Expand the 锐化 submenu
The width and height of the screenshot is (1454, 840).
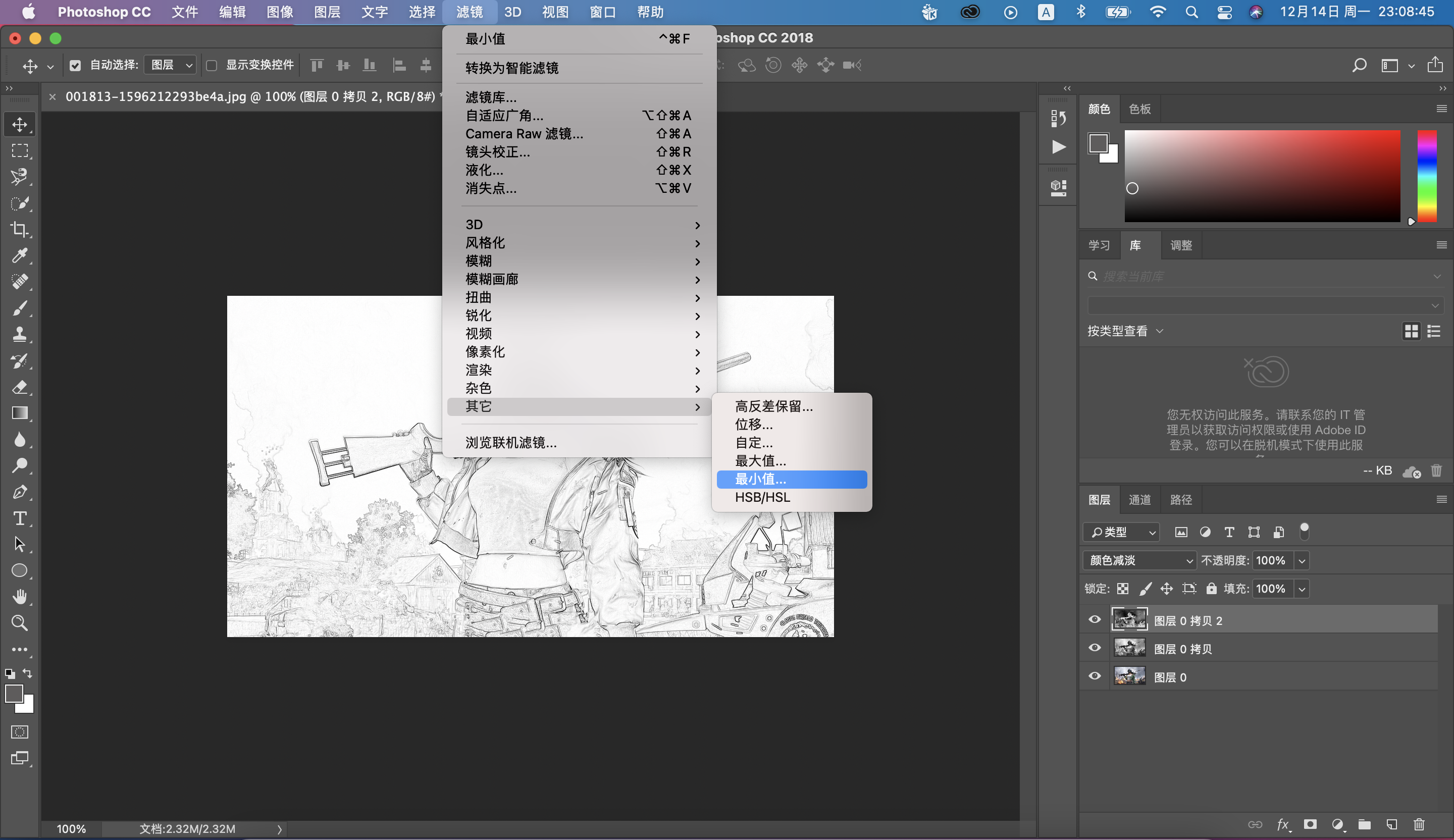(579, 316)
